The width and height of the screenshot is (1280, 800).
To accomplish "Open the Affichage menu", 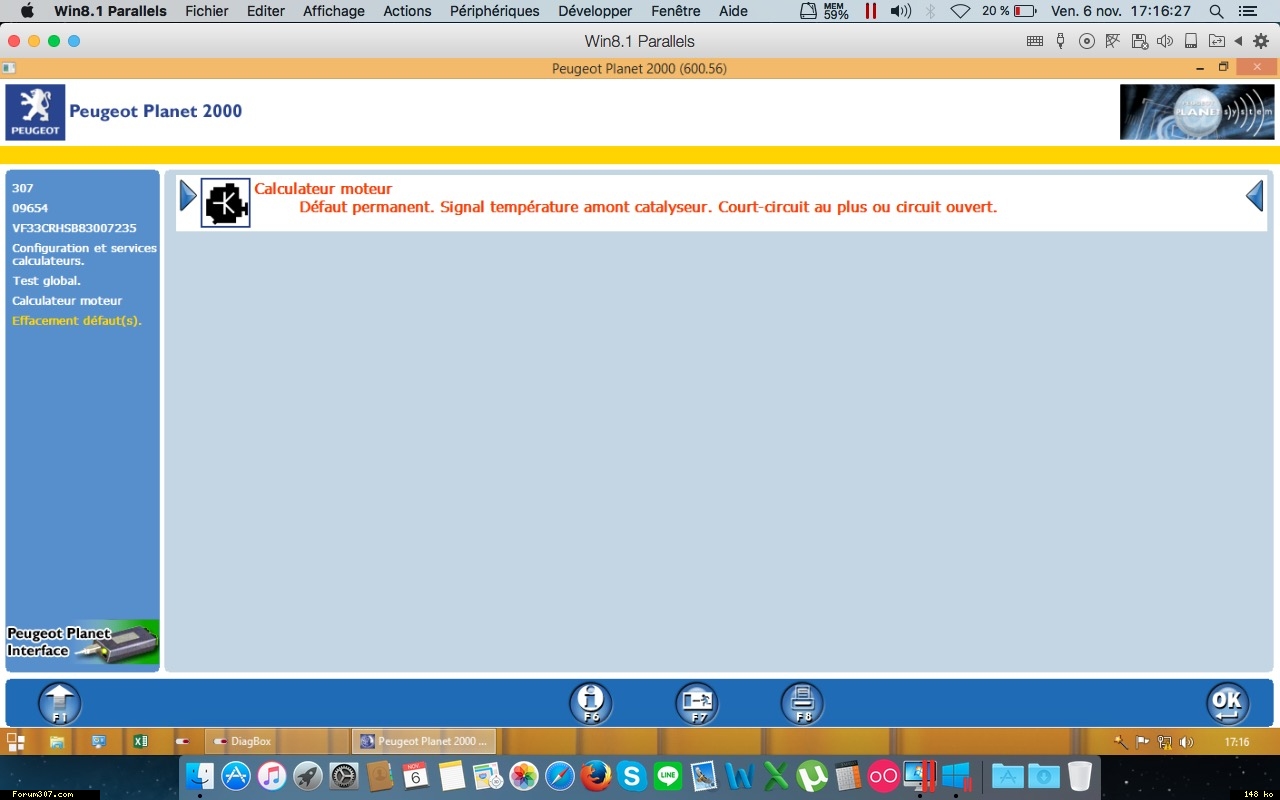I will tap(334, 11).
